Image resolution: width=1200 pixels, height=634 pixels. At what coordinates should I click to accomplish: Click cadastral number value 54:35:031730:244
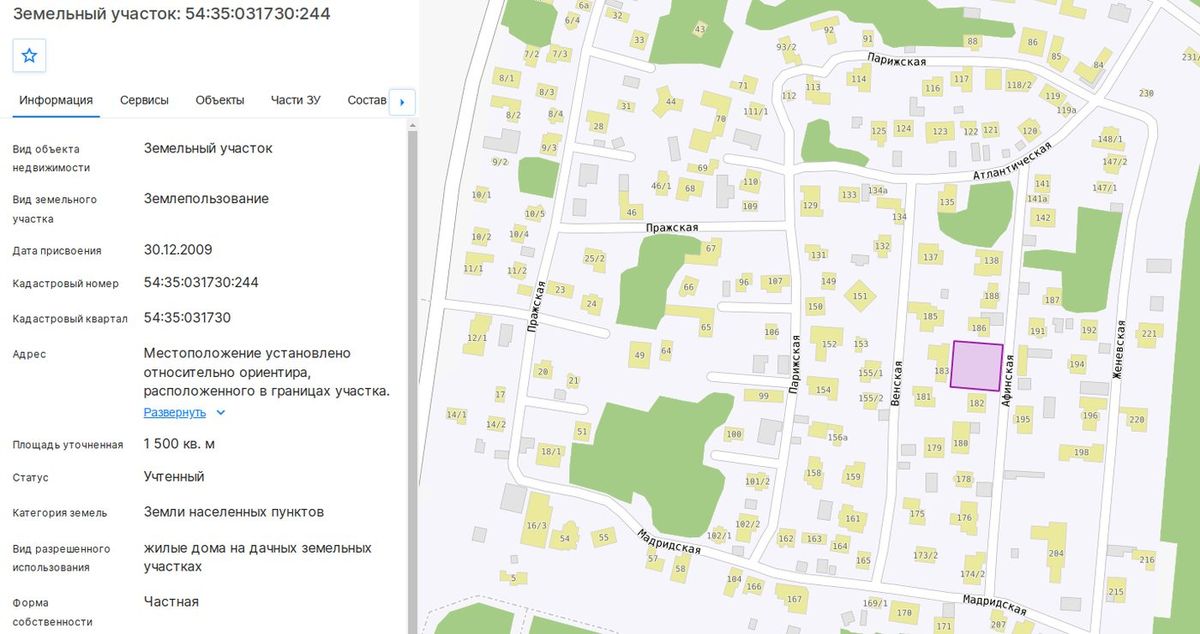tap(201, 283)
